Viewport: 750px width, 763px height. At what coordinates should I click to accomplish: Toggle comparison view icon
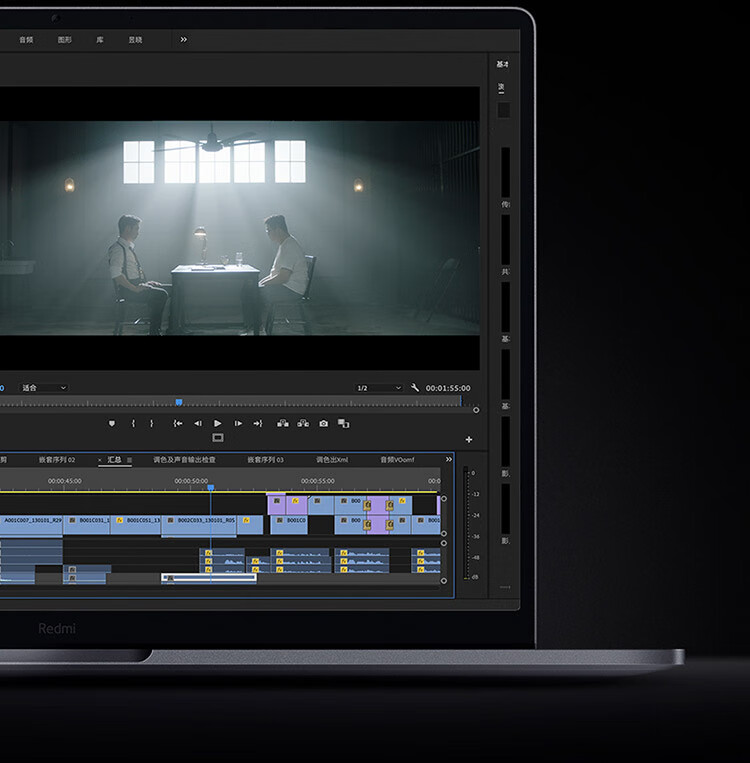(344, 423)
